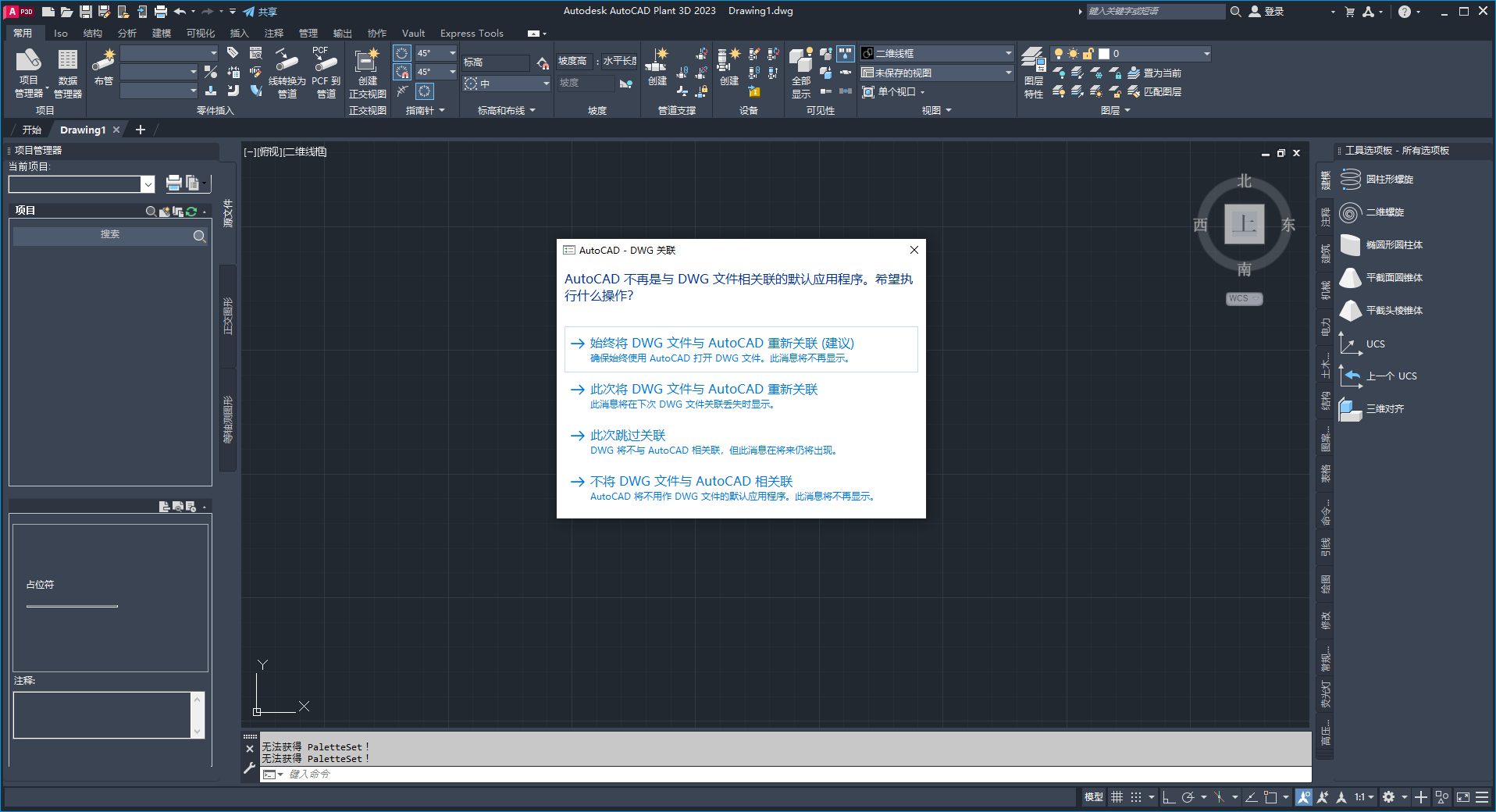Open the 二维线框 visual style dropdown
The height and width of the screenshot is (812, 1496).
click(1008, 54)
